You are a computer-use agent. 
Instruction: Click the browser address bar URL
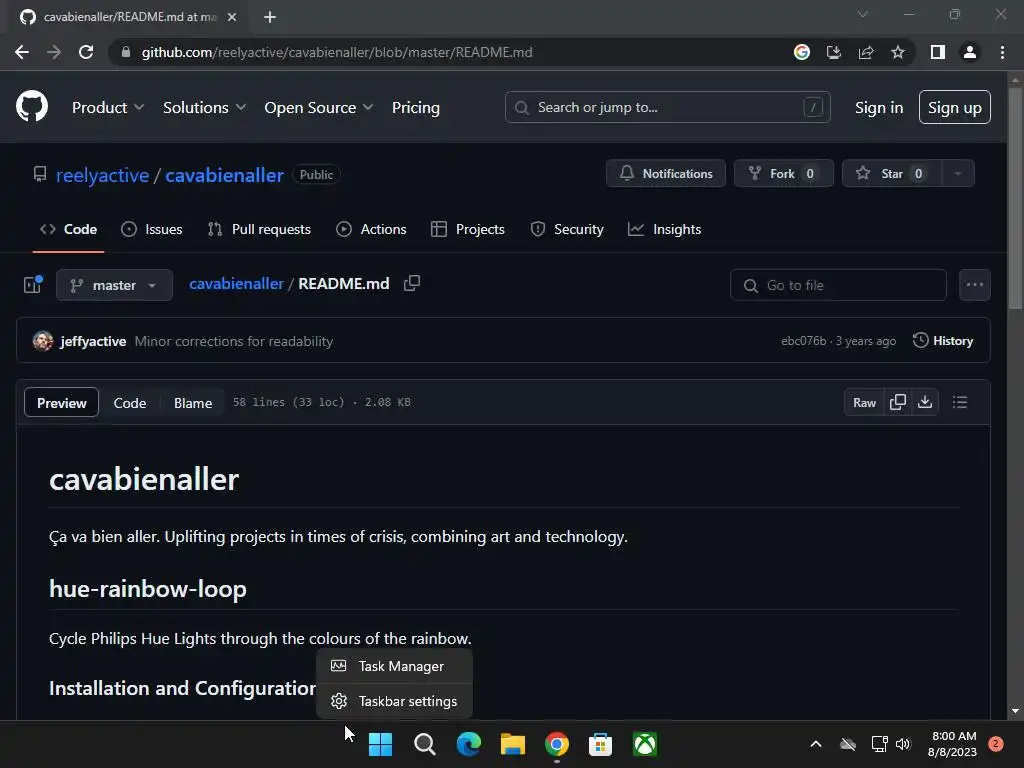(337, 52)
